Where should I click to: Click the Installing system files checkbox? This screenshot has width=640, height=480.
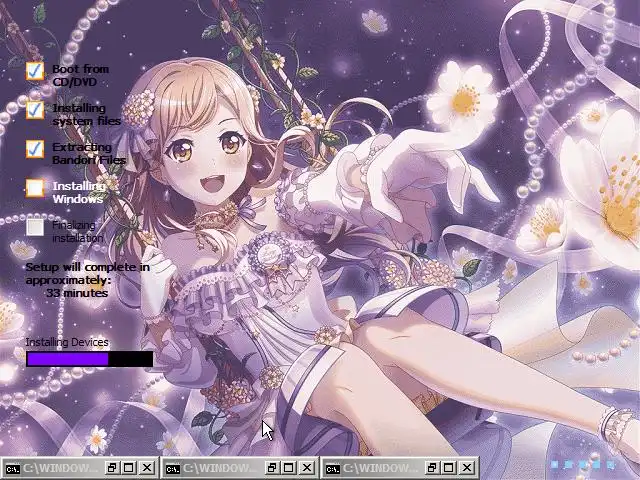click(x=35, y=110)
